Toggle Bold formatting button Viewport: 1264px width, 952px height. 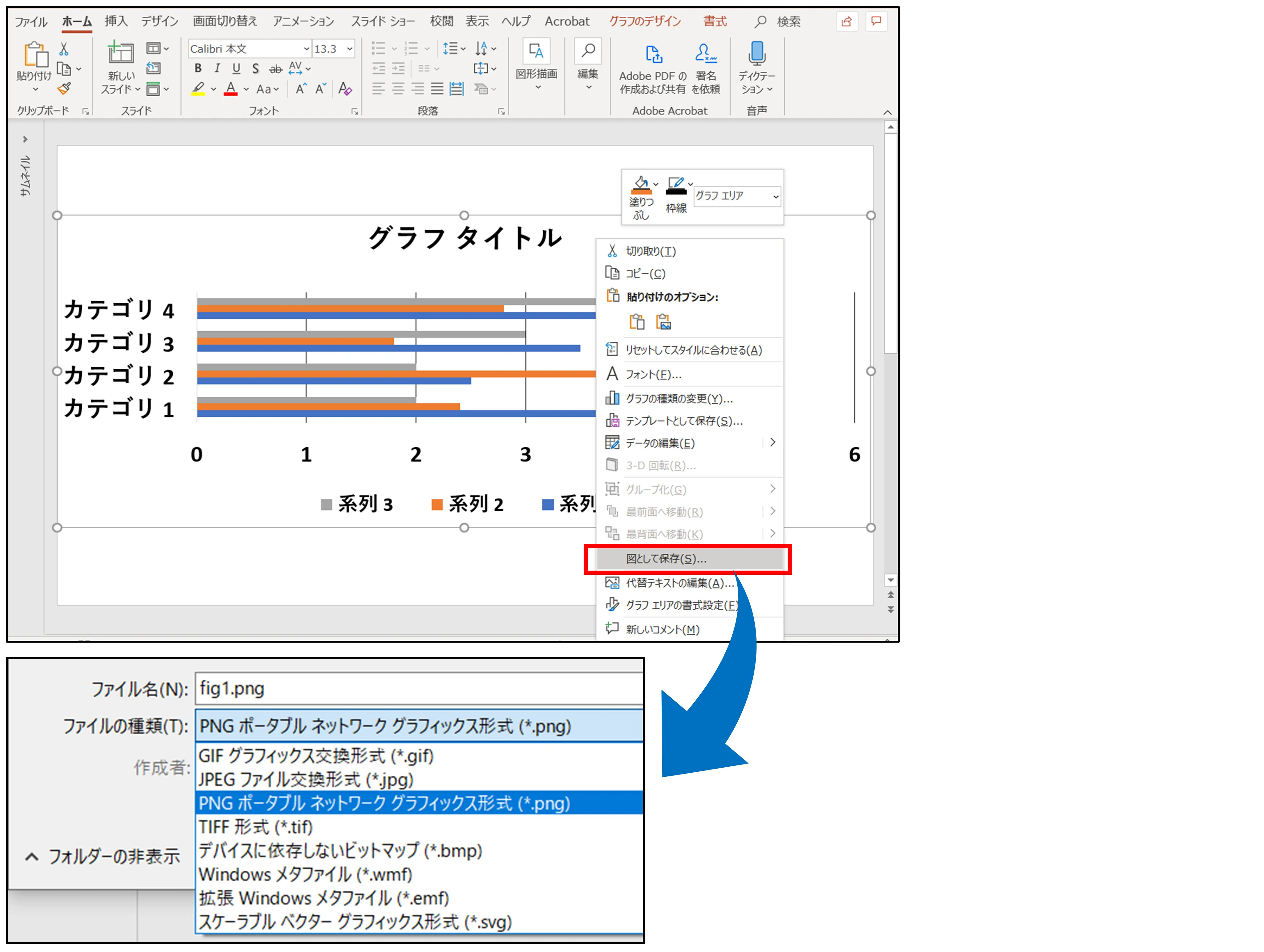(x=198, y=68)
